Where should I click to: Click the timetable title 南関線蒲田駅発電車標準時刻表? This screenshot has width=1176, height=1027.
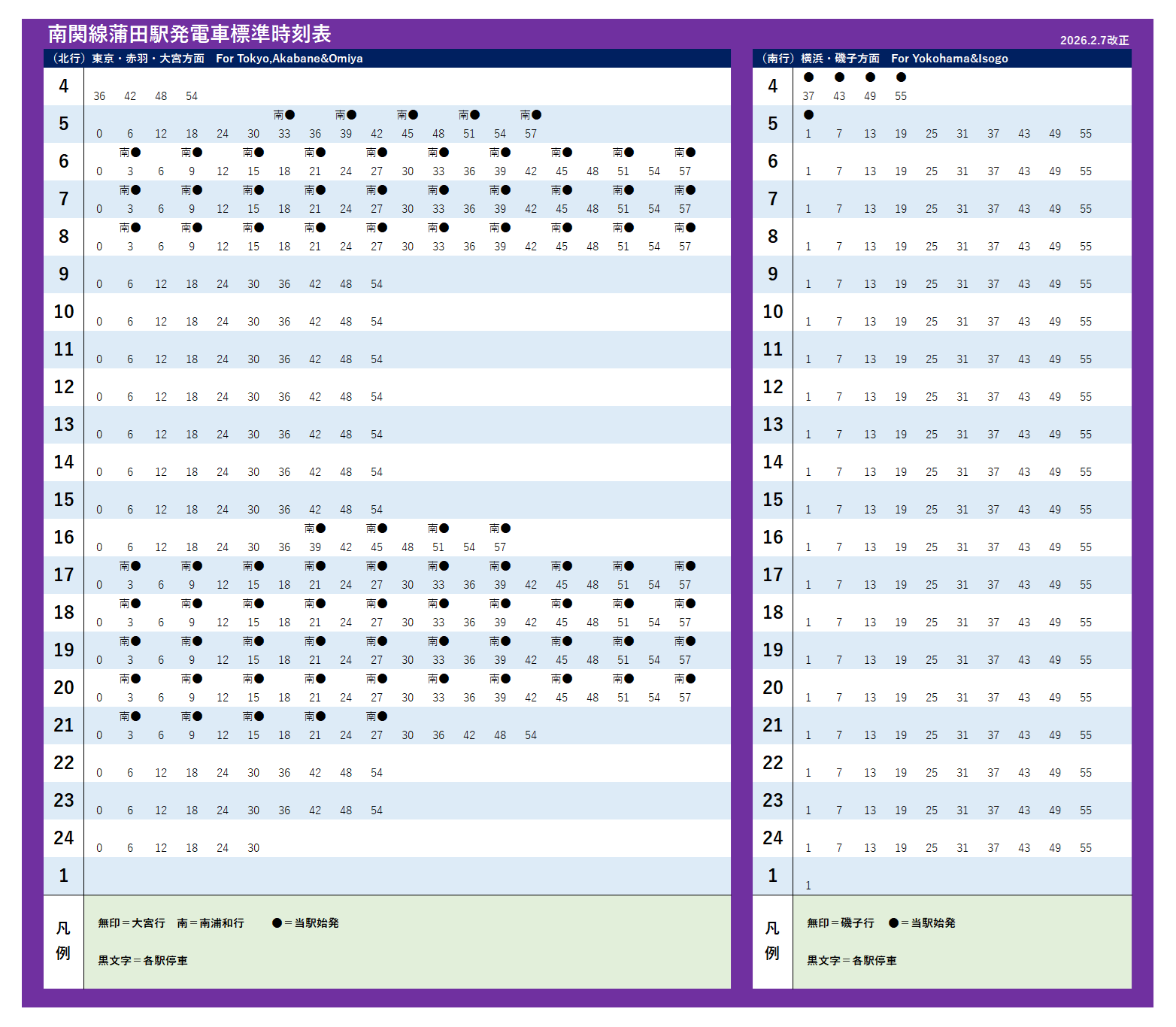(189, 34)
